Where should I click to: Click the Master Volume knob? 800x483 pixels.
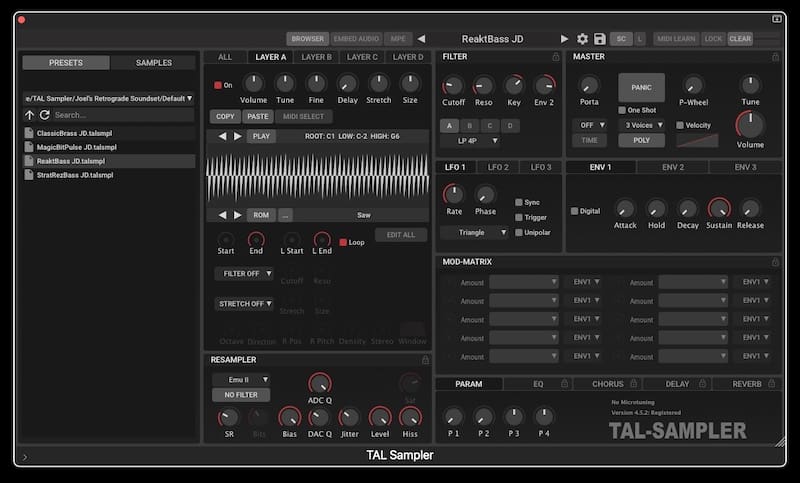(750, 125)
